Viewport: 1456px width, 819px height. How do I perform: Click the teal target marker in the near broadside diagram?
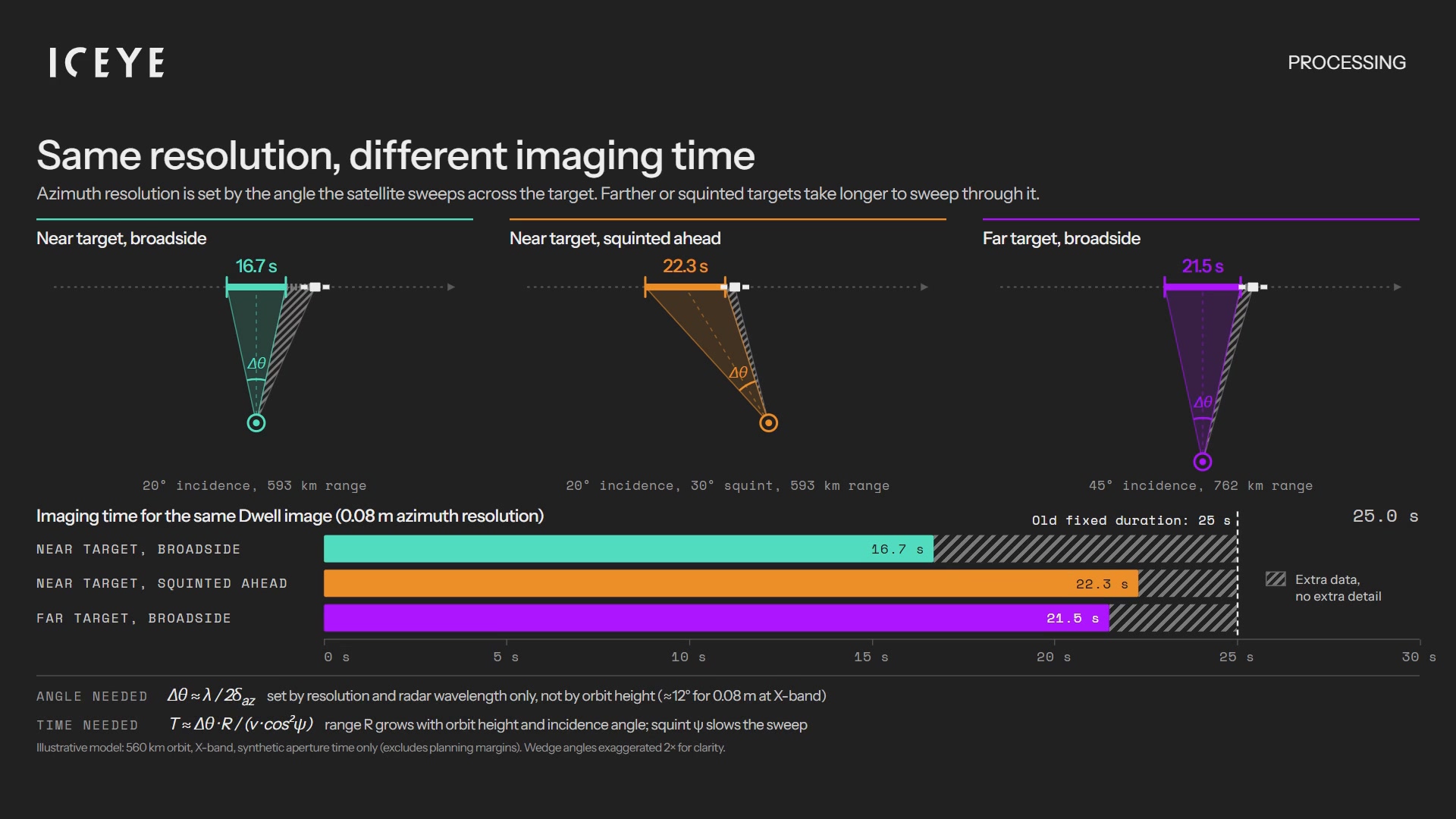click(x=256, y=423)
